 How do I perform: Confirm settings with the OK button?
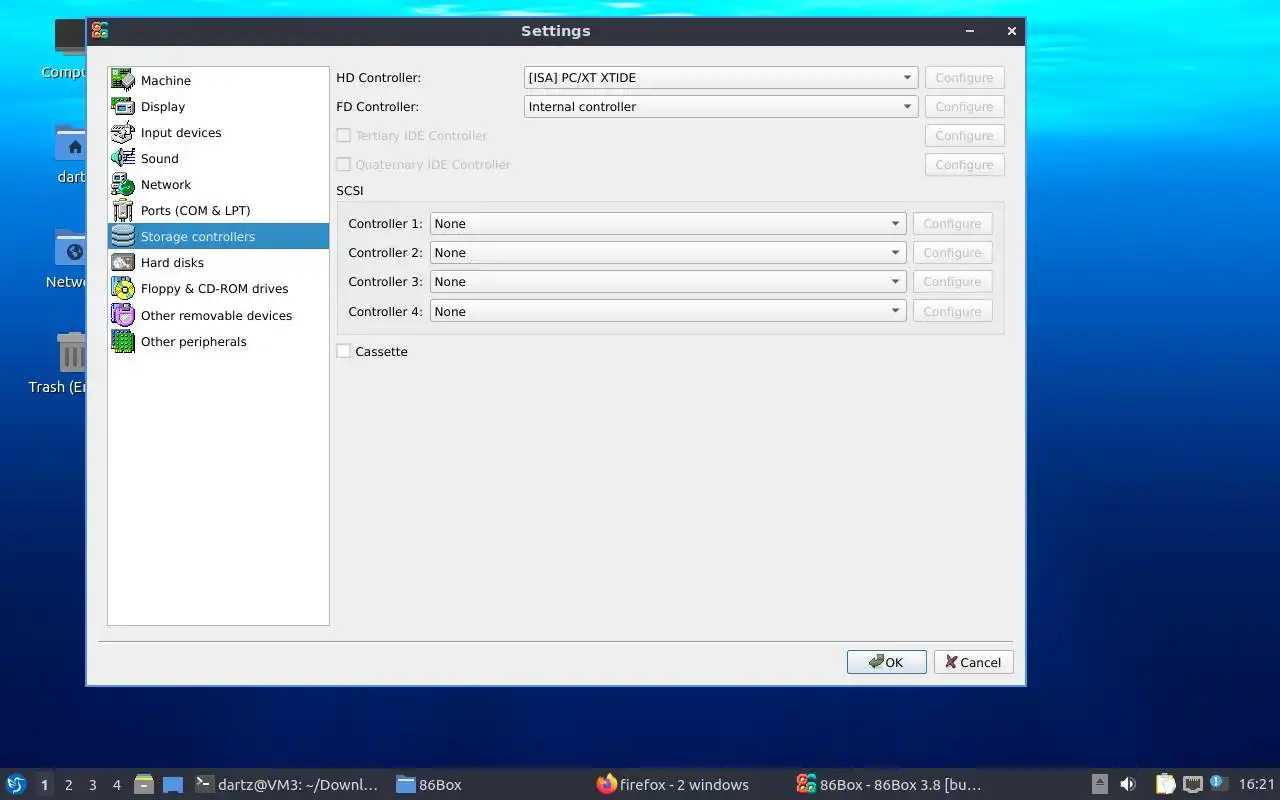(886, 662)
